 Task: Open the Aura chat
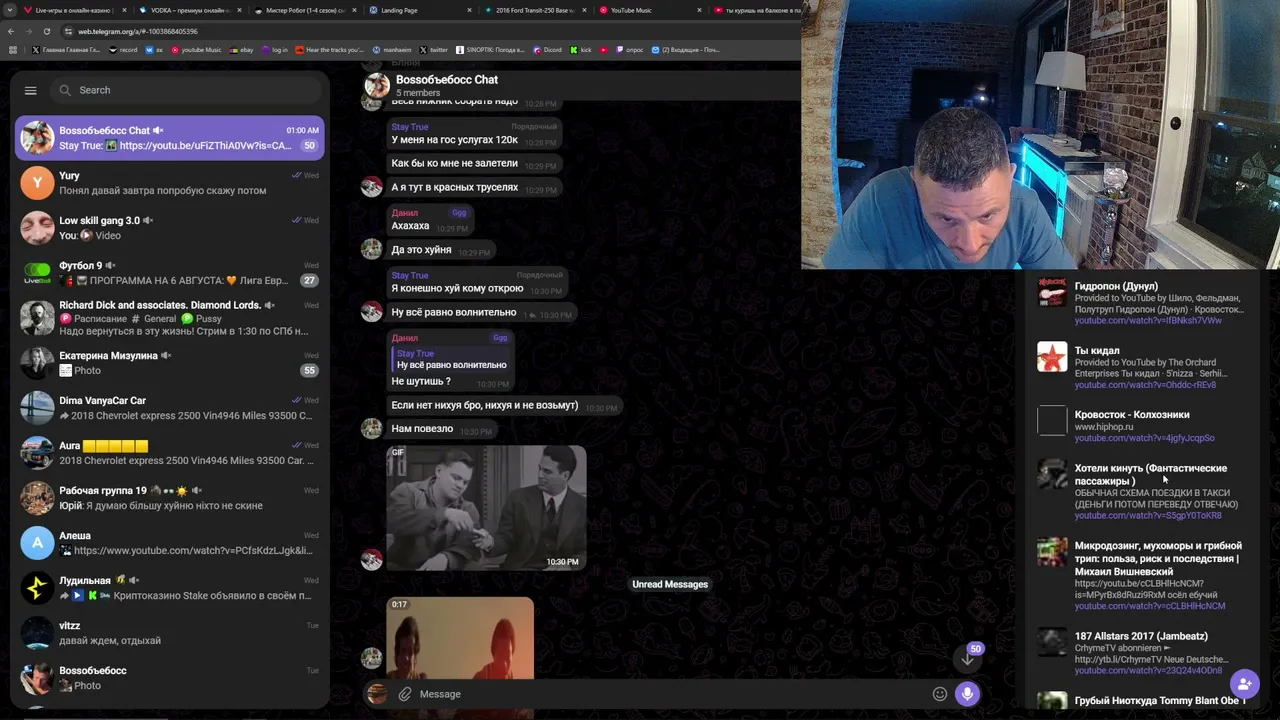(170, 453)
